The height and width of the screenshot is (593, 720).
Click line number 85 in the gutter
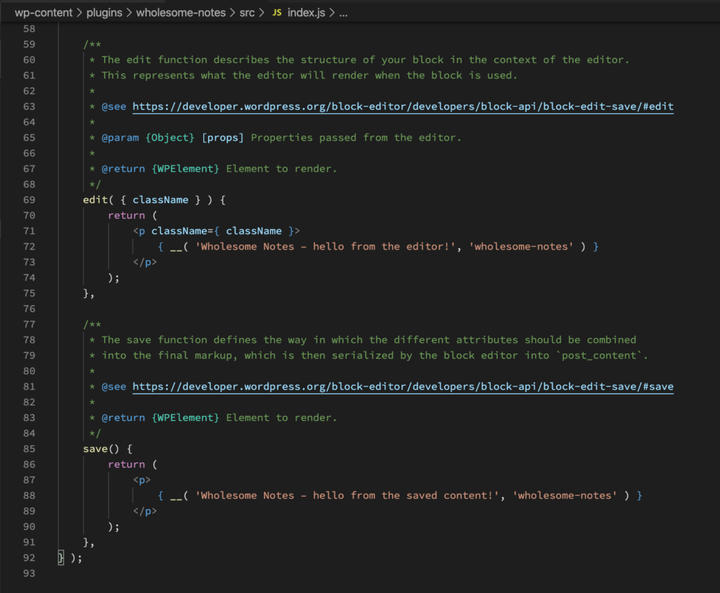(29, 449)
